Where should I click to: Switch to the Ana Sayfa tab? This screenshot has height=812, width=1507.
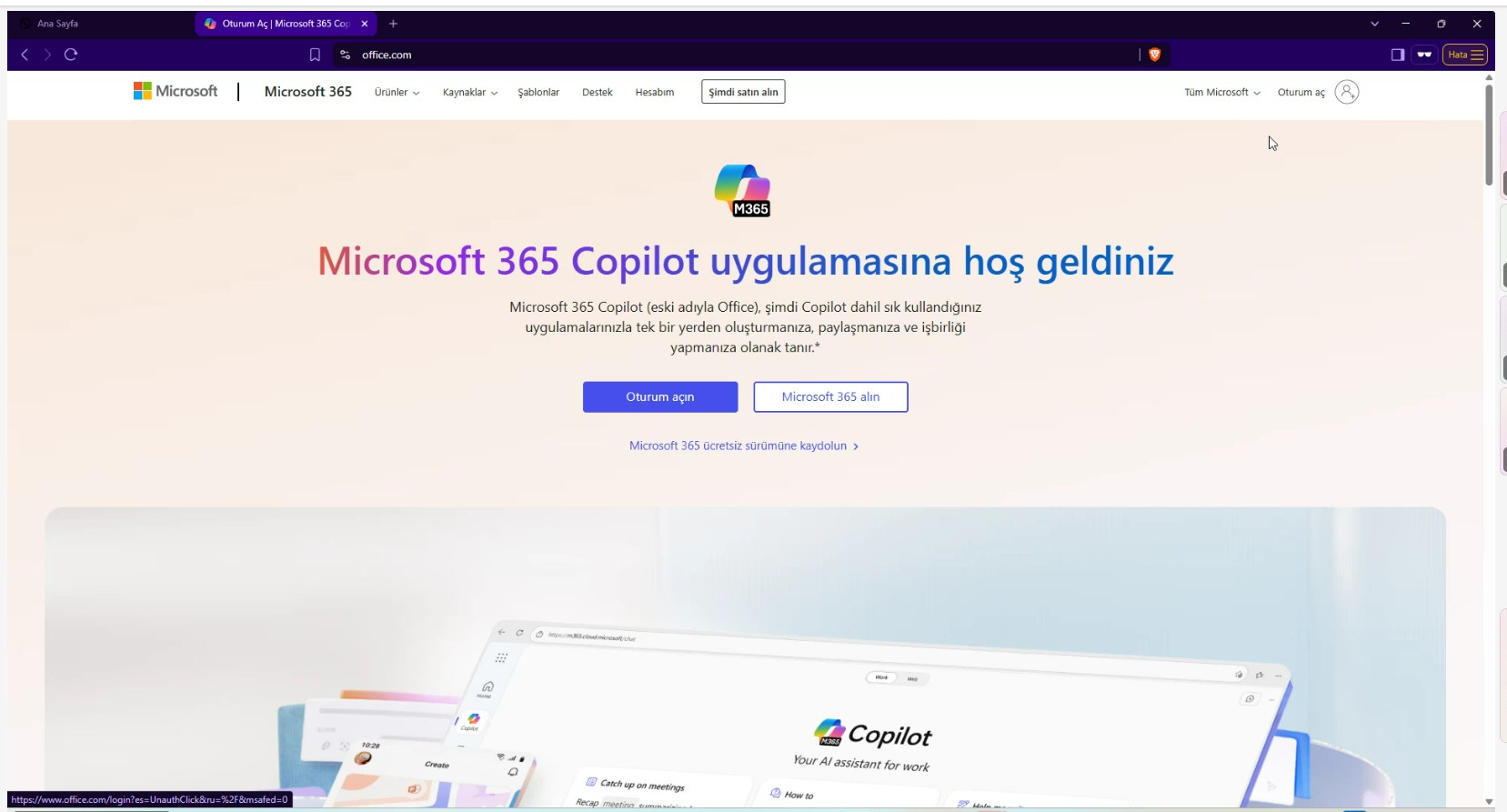pos(57,24)
